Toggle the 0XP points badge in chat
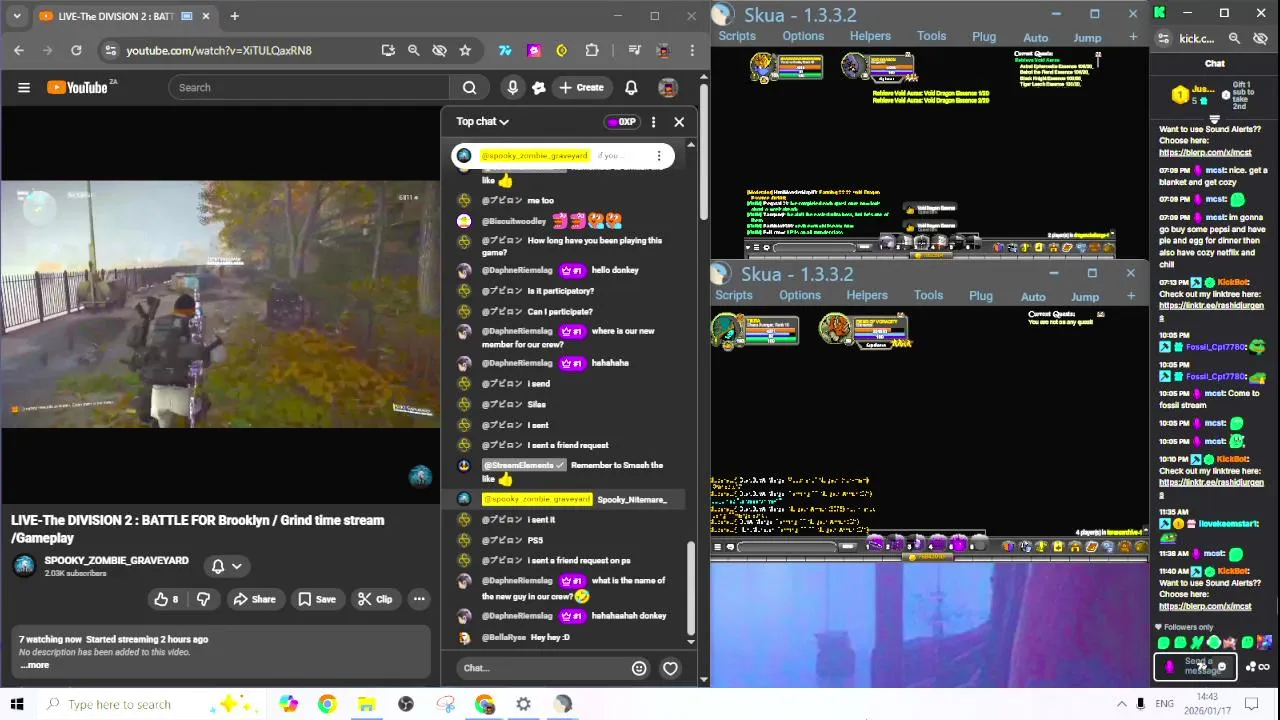The image size is (1280, 720). pyautogui.click(x=622, y=122)
